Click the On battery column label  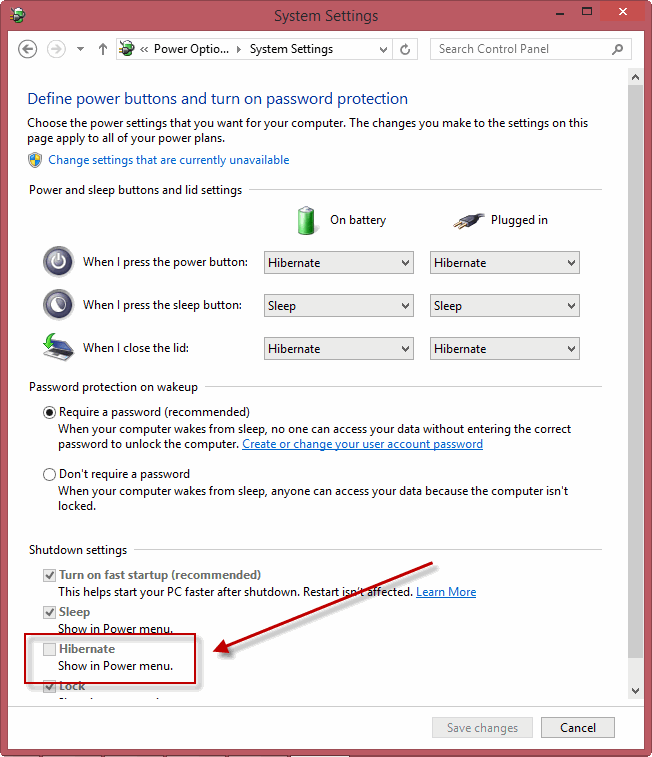[x=358, y=220]
